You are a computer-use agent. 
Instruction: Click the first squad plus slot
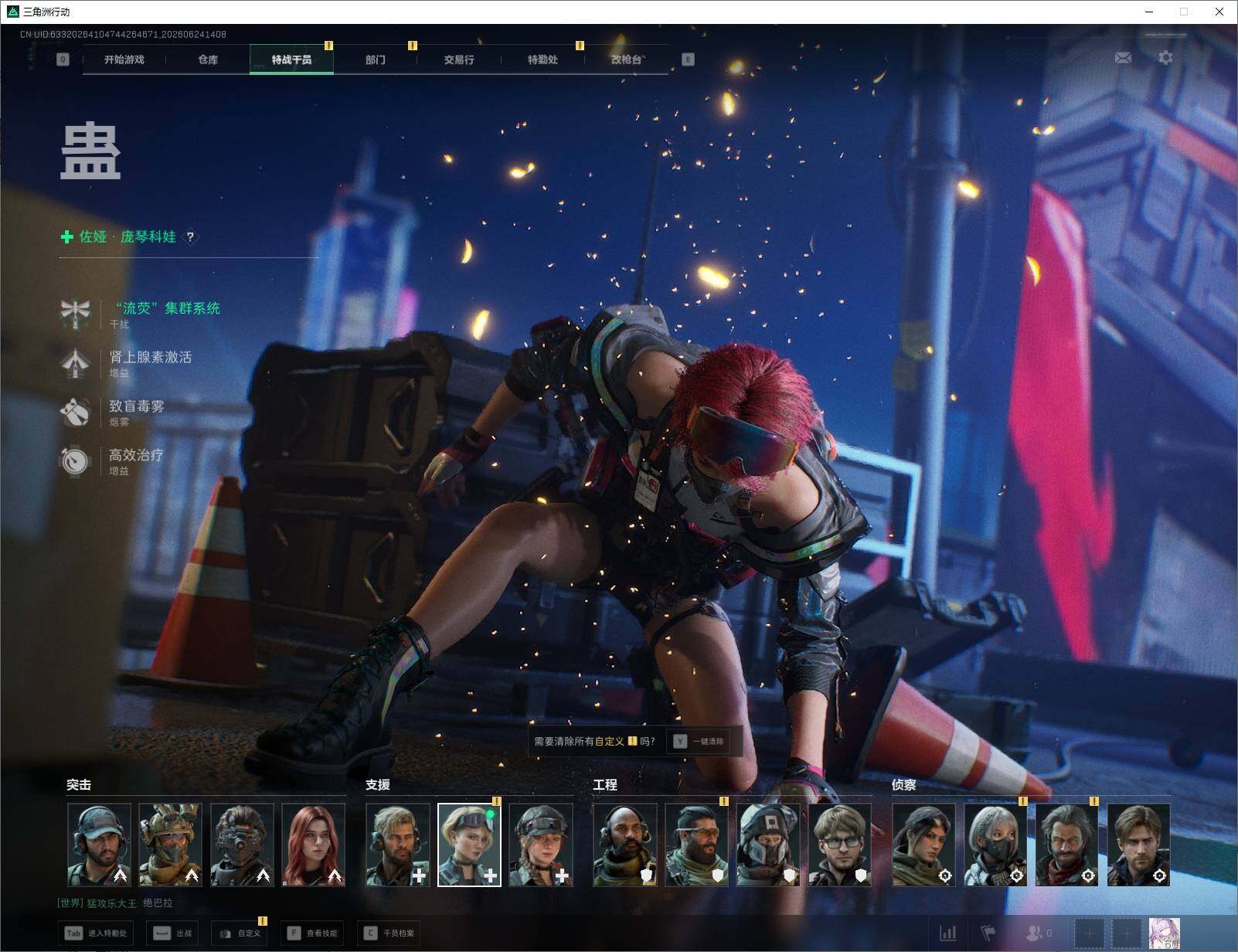1090,934
